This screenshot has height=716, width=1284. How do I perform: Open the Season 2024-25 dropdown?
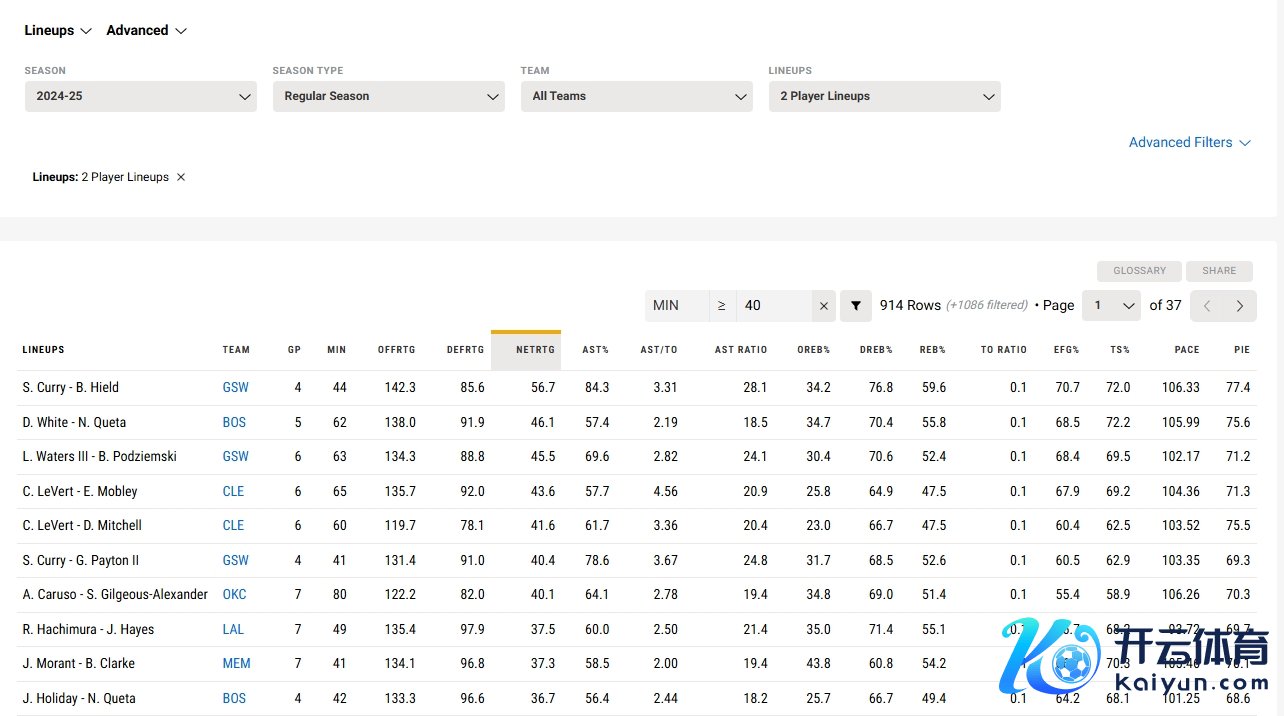141,96
